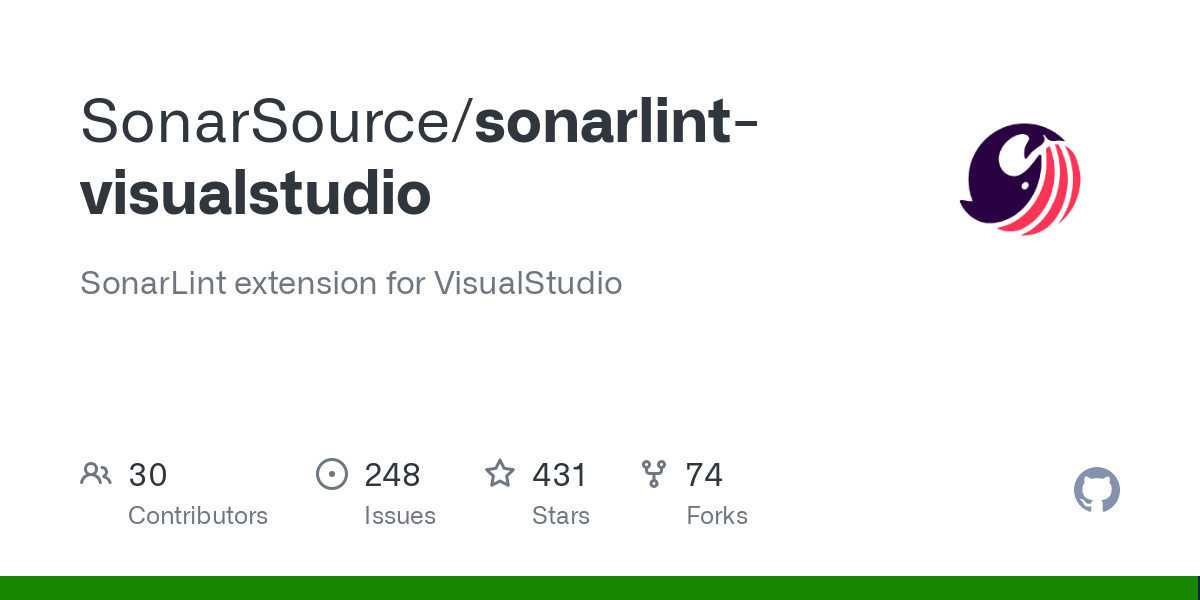
Task: Click the Contributors people icon
Action: [x=96, y=474]
